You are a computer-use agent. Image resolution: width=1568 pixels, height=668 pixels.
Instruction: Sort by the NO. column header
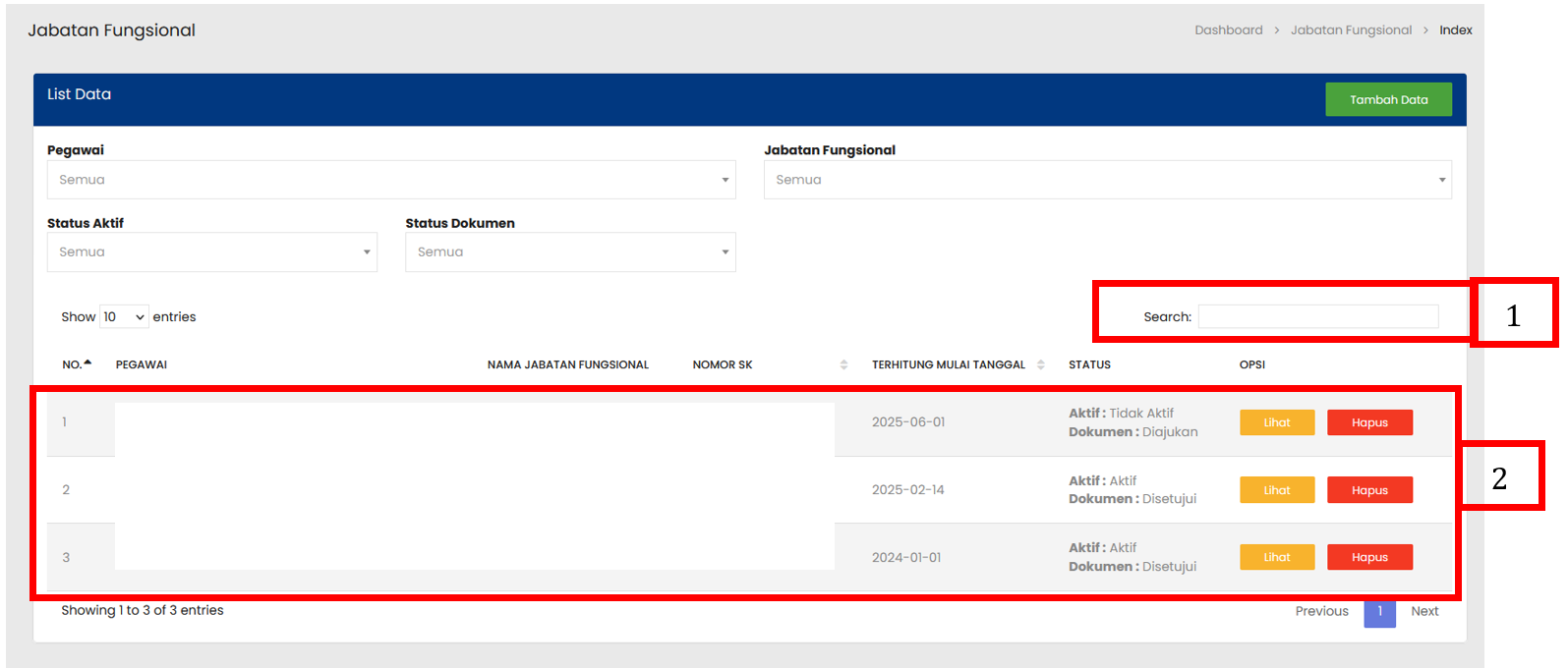tap(77, 364)
